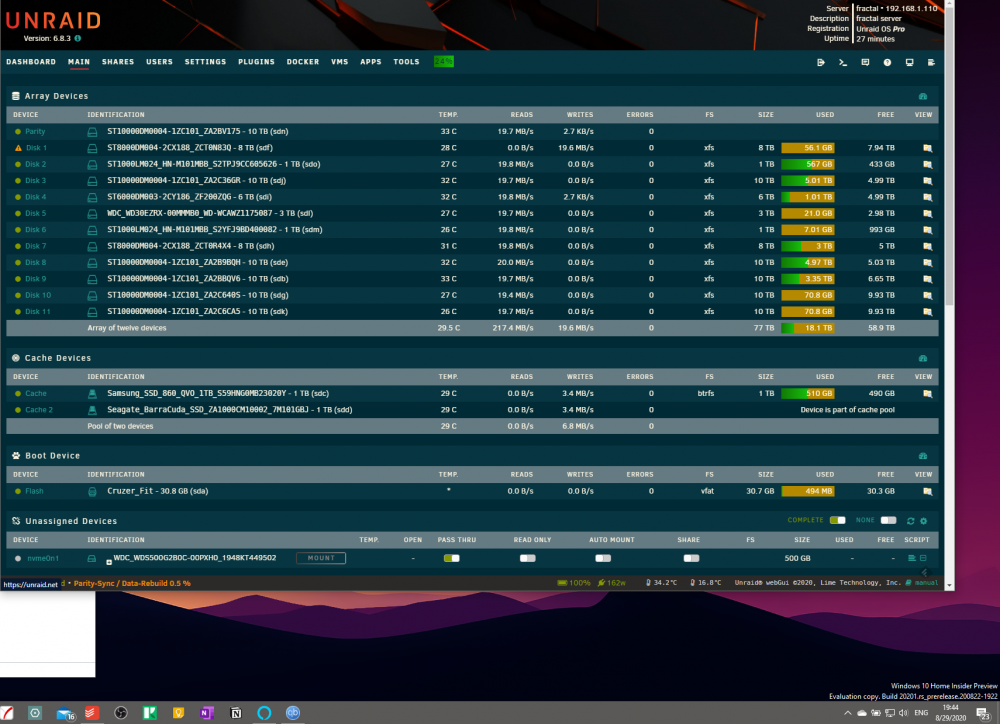The width and height of the screenshot is (1000, 724).
Task: Click the UNRAID logo in the header
Action: 53,20
